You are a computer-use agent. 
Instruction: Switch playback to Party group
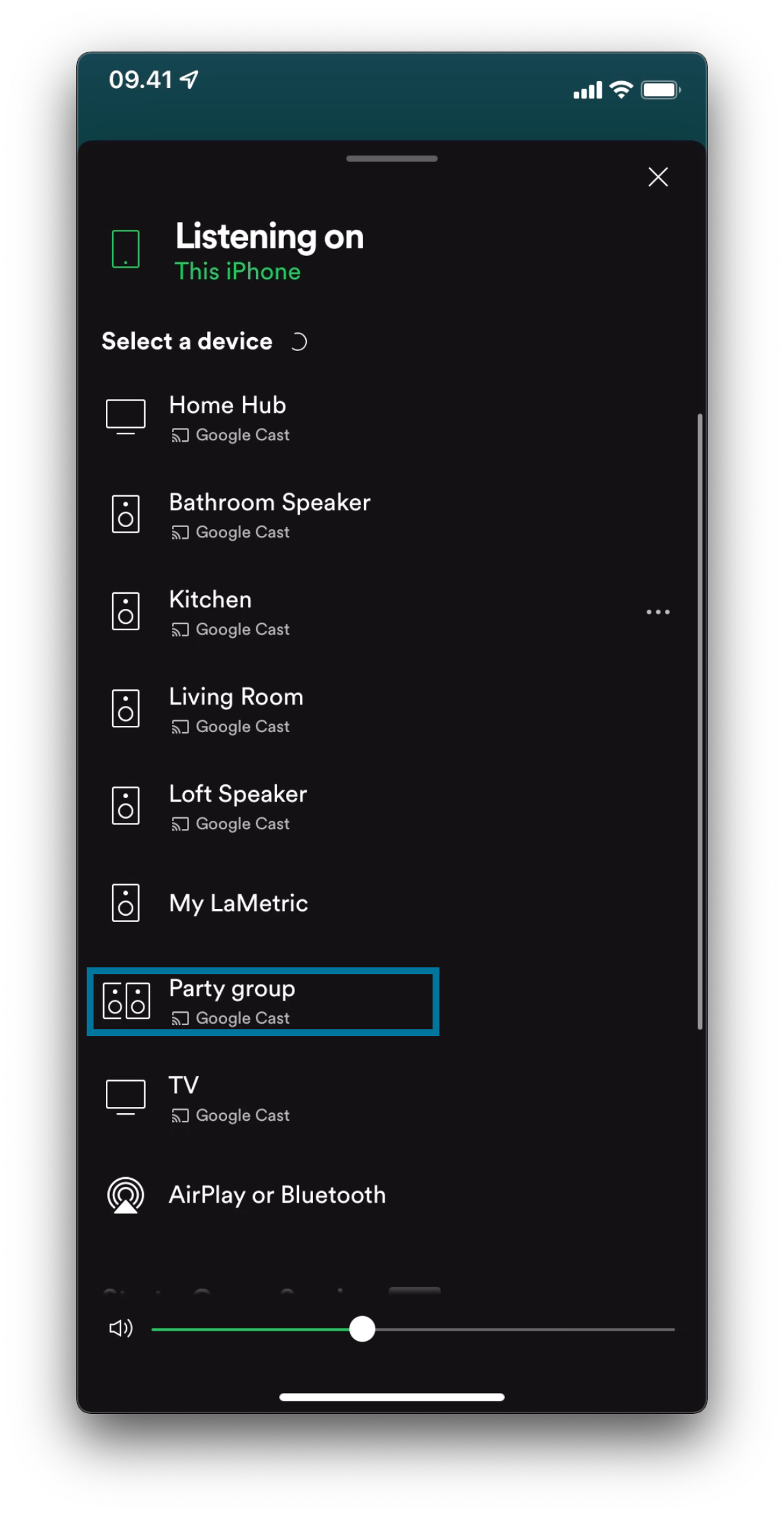pyautogui.click(x=232, y=1001)
